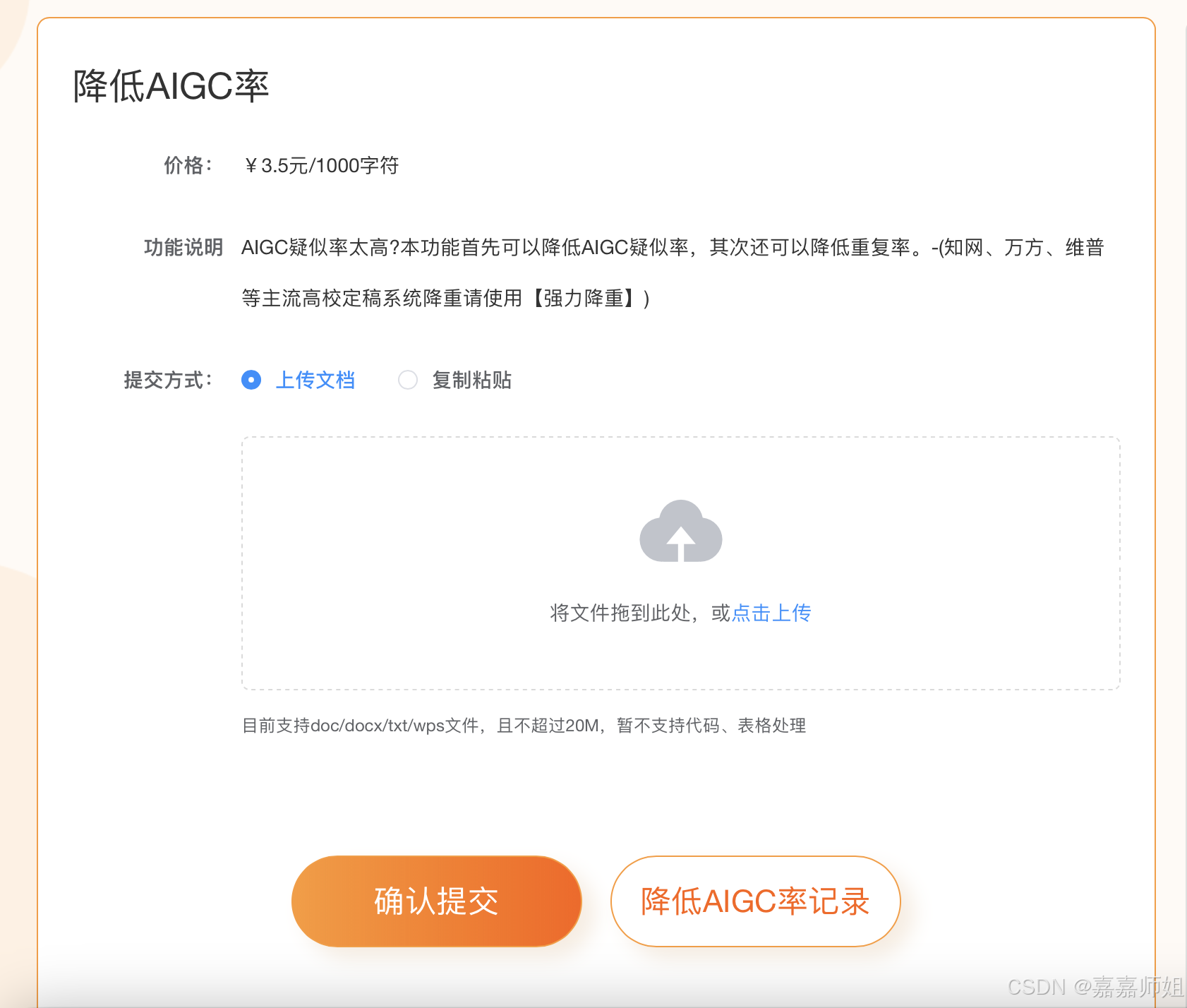Click the dashed file drop area
The height and width of the screenshot is (1008, 1187).
[681, 563]
